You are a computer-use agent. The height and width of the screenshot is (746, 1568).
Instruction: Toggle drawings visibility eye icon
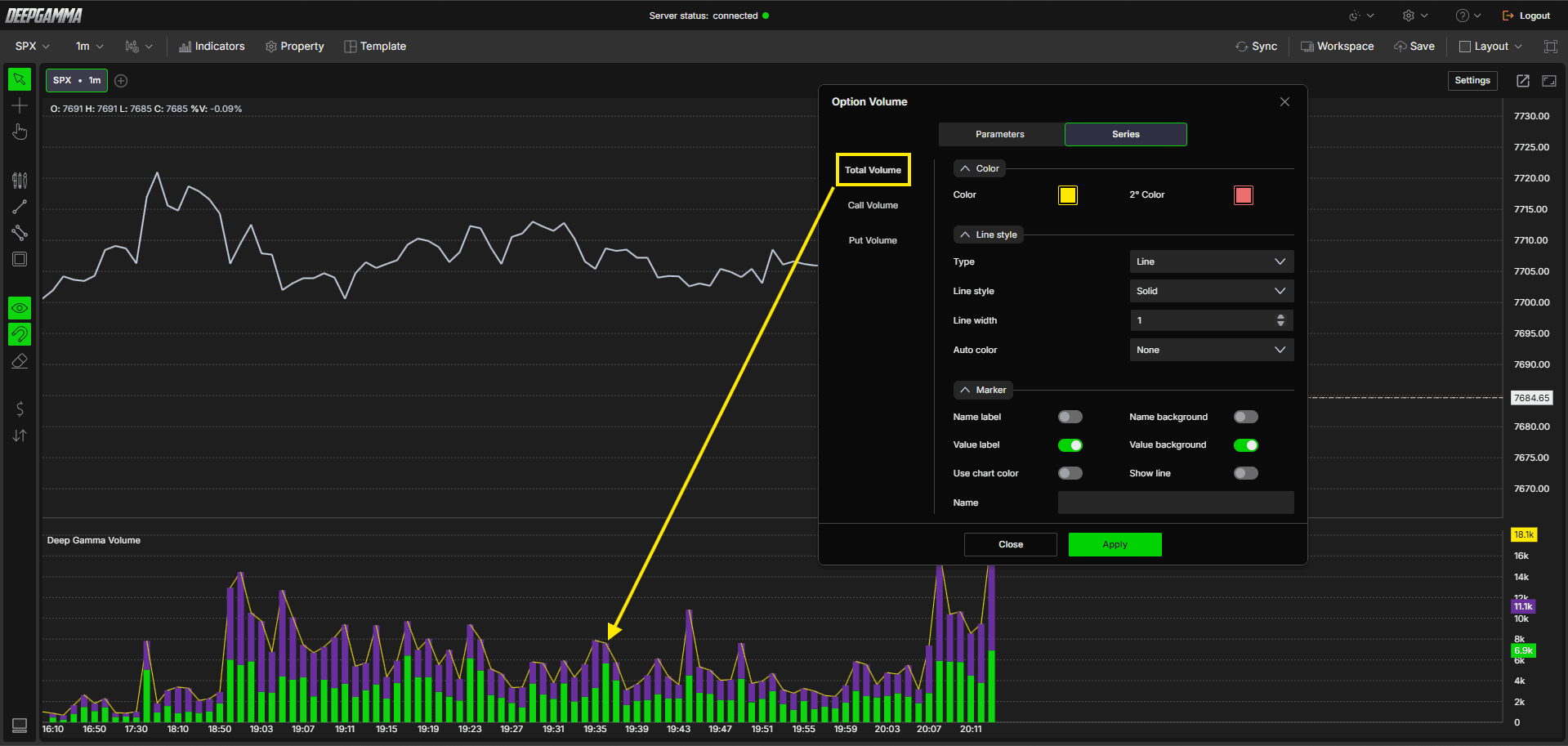(20, 308)
